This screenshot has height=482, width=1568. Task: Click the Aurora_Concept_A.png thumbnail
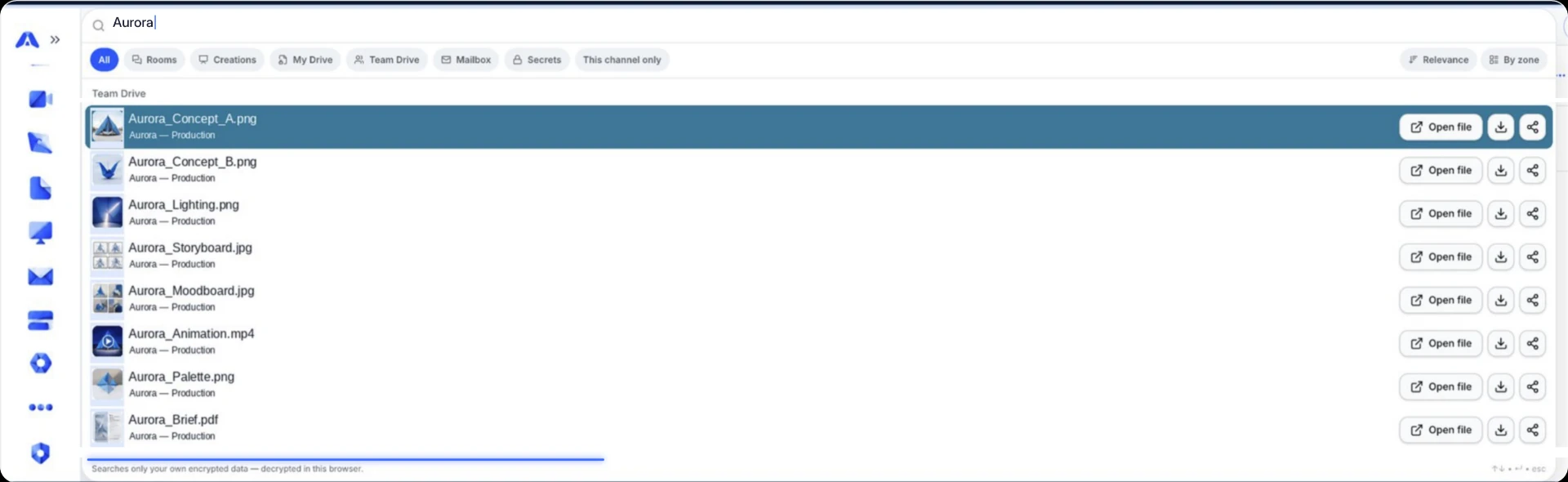107,127
